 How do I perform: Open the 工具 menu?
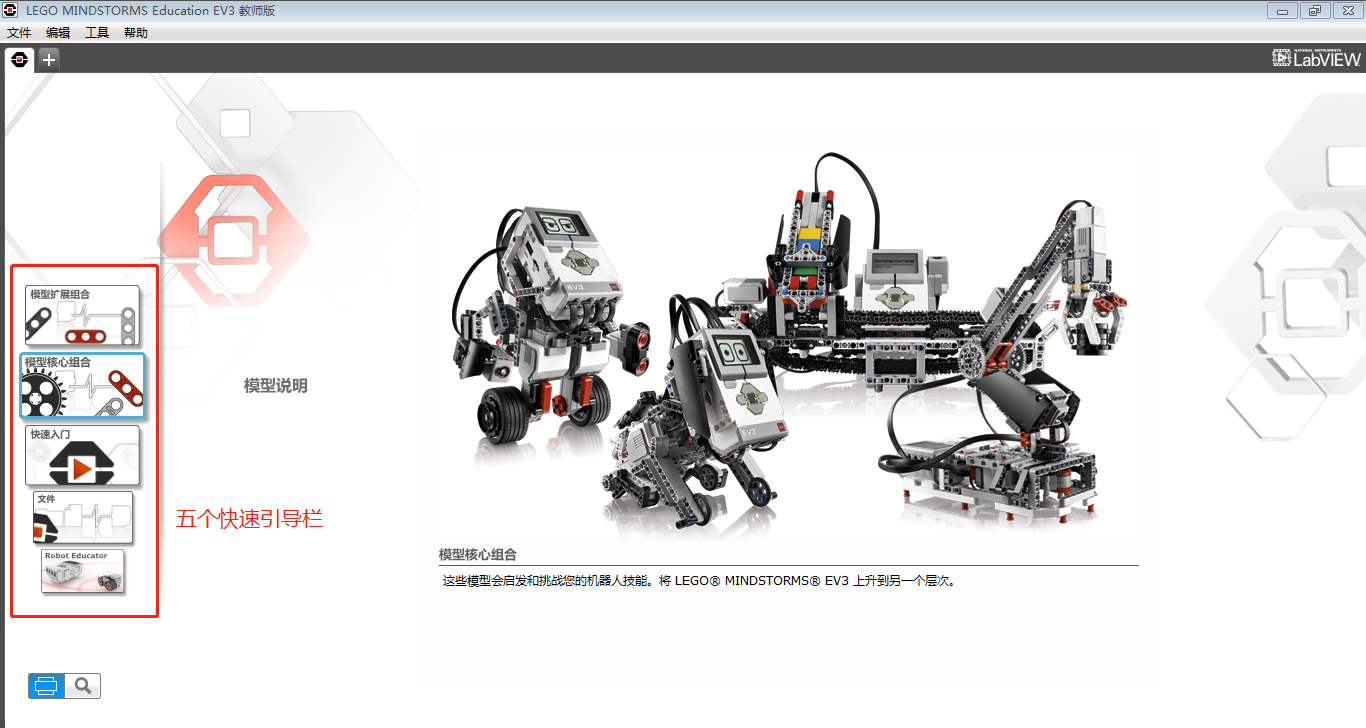[x=97, y=33]
